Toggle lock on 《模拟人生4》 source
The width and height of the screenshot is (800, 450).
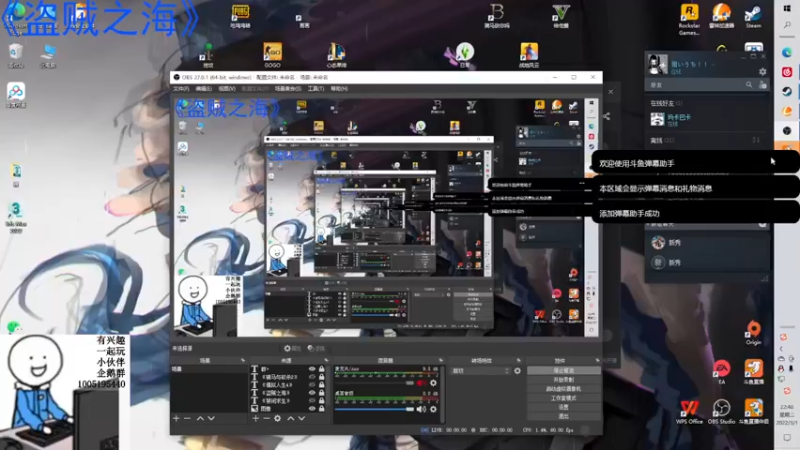321,385
